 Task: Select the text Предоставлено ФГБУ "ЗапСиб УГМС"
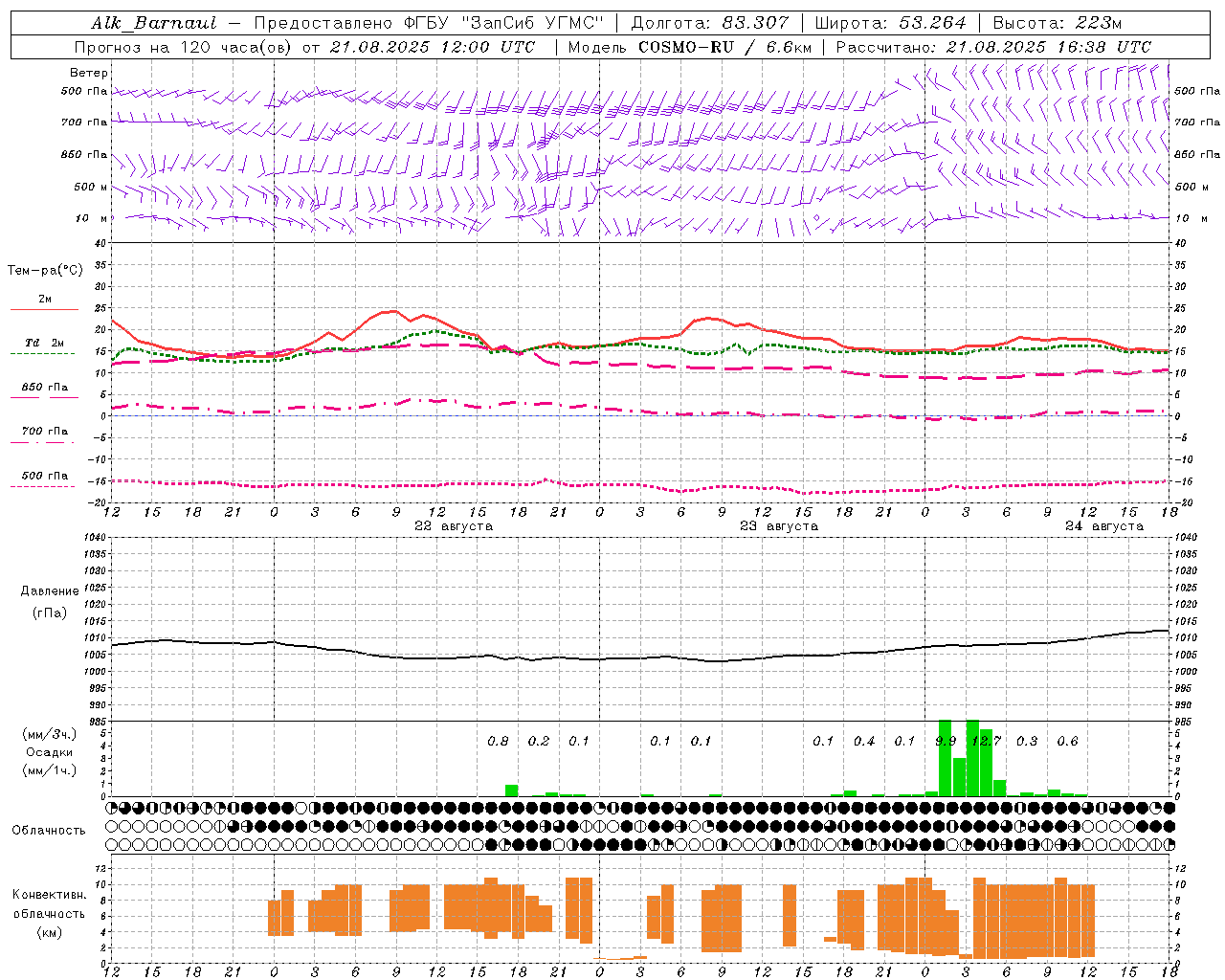click(x=429, y=23)
